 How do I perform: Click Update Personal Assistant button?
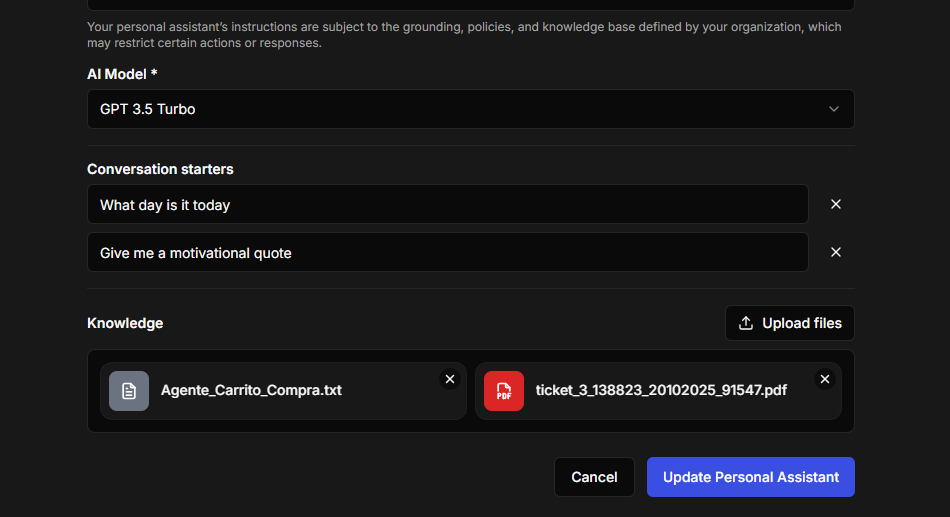coord(751,477)
